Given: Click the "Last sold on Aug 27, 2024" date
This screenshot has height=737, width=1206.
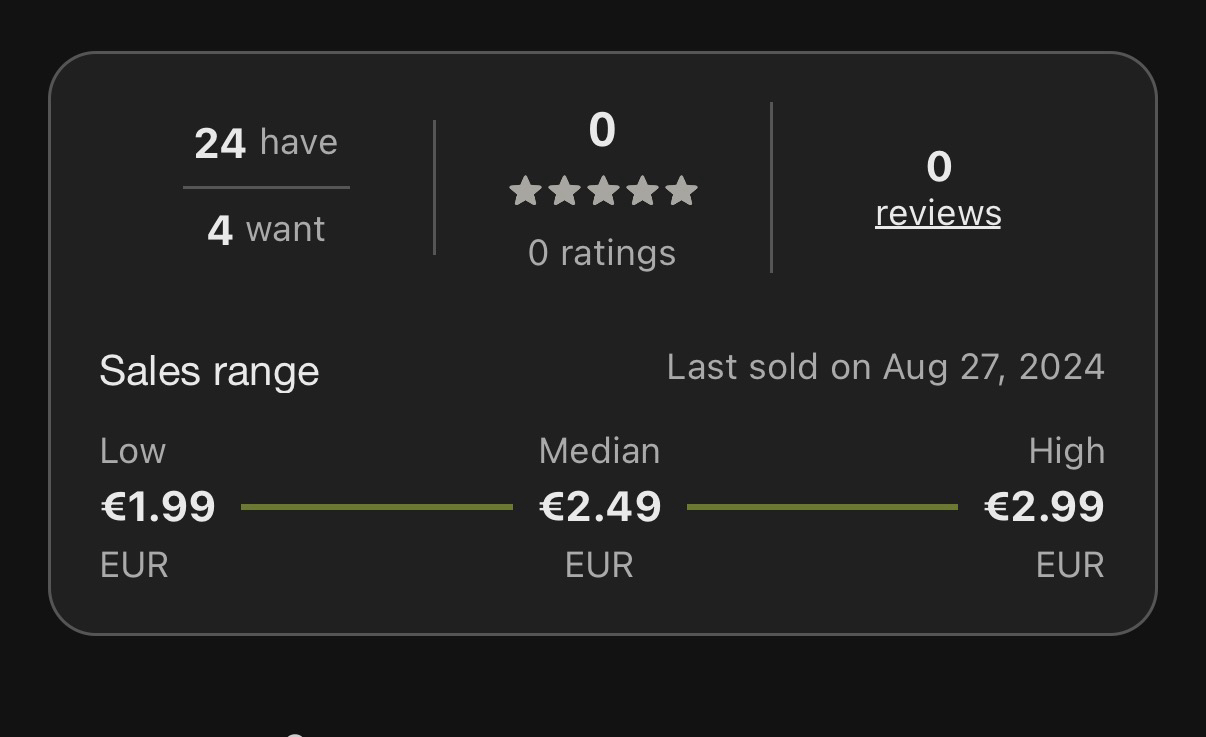Looking at the screenshot, I should [x=885, y=367].
